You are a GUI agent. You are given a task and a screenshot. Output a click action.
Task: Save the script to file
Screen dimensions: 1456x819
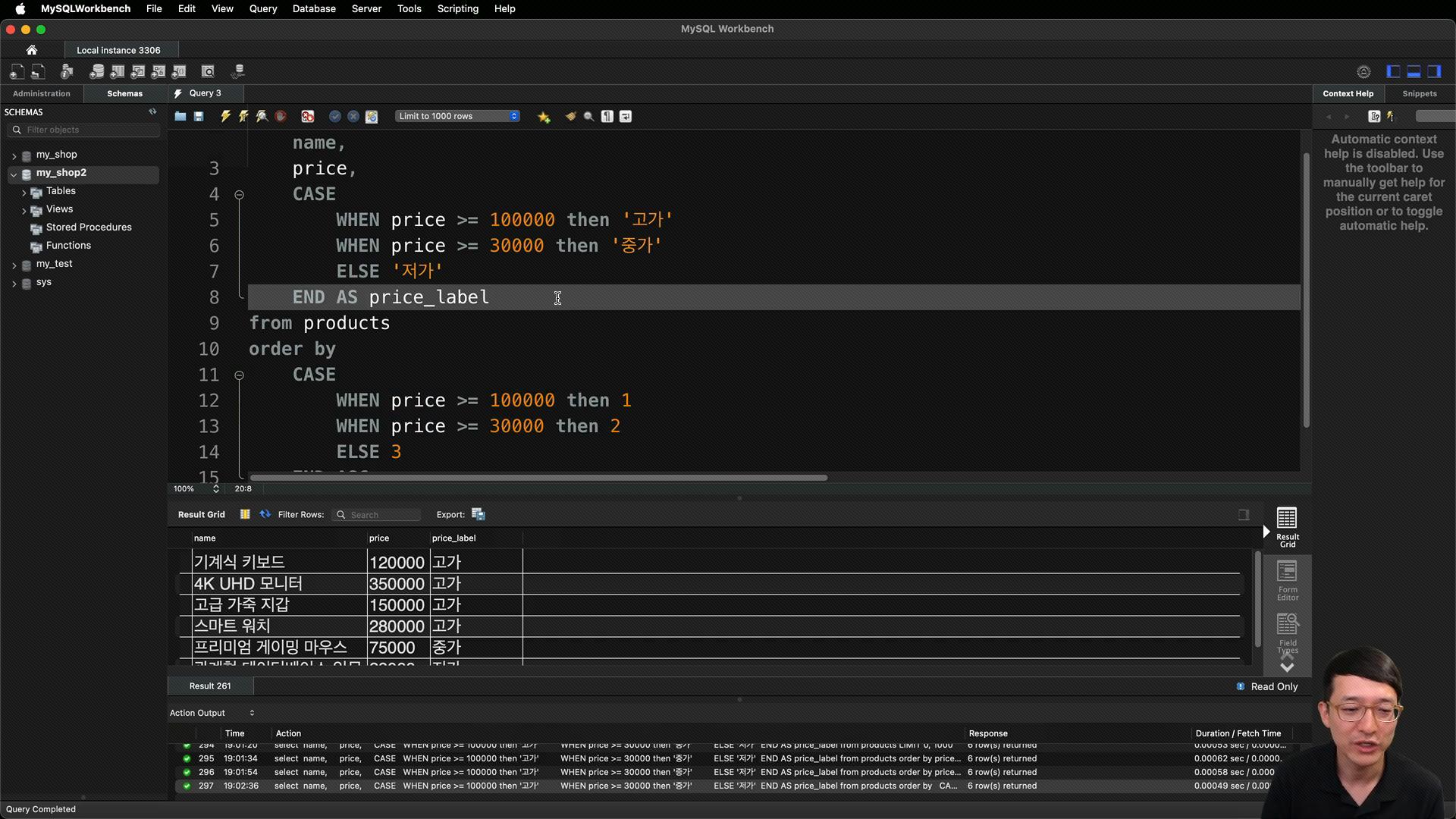pyautogui.click(x=199, y=116)
